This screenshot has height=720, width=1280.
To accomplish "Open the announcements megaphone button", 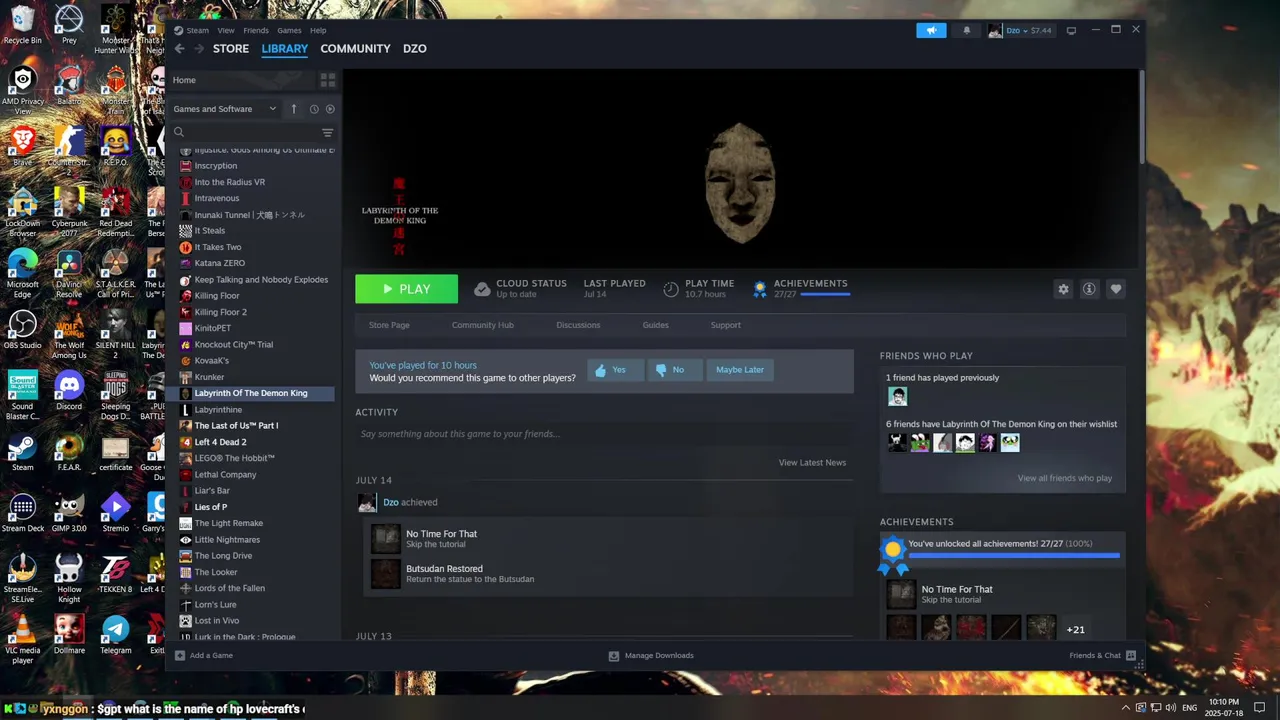I will point(931,30).
